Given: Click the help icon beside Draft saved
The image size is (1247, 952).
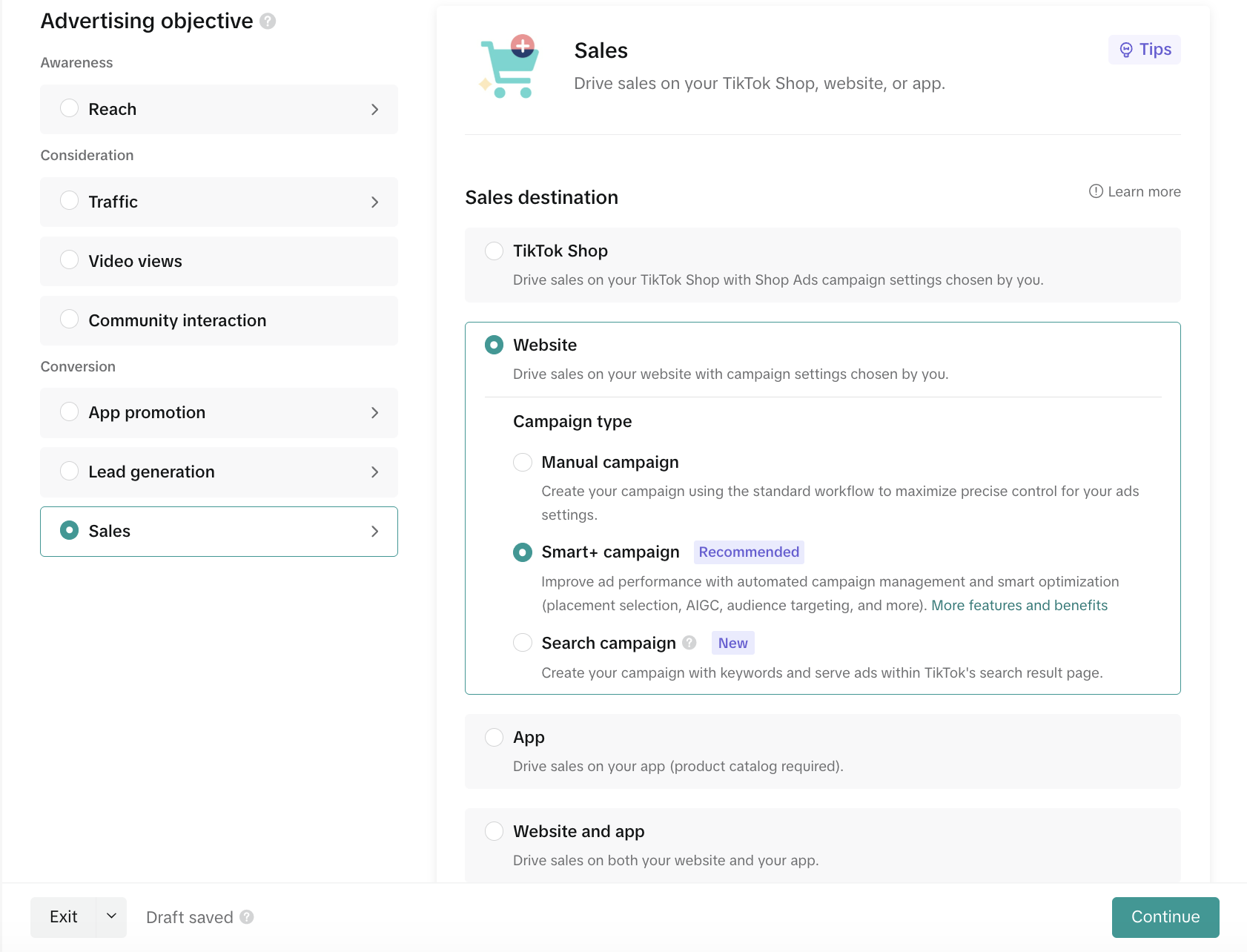Looking at the screenshot, I should pyautogui.click(x=247, y=917).
